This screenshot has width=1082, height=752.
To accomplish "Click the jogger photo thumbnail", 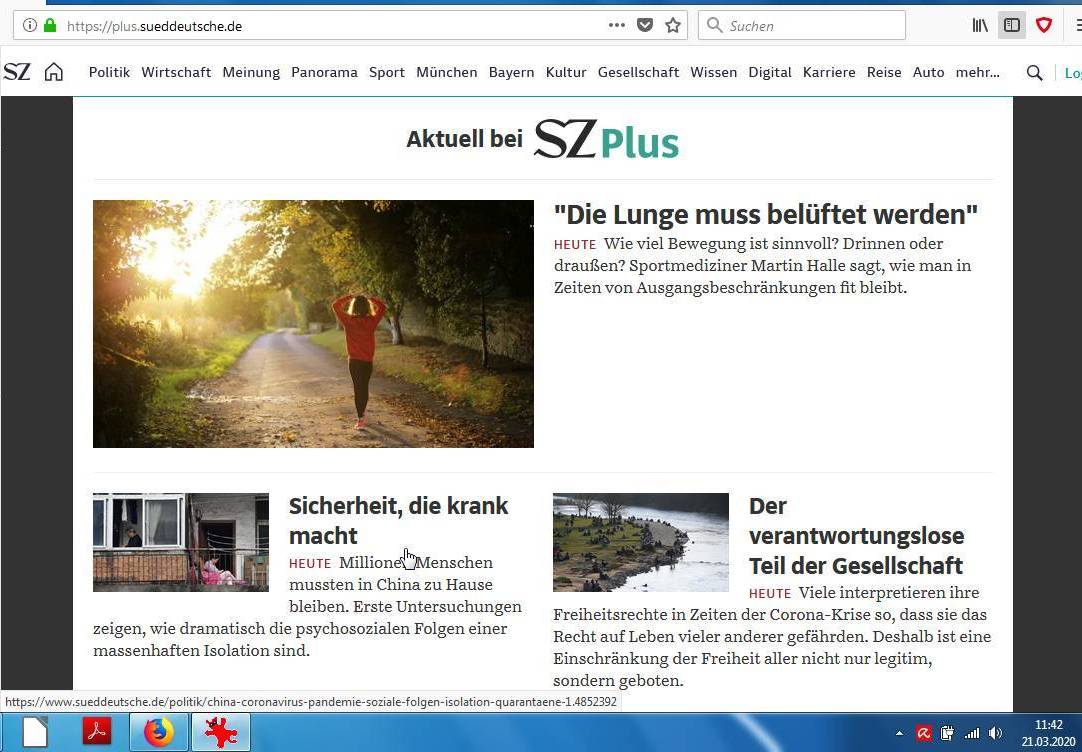I will tap(313, 323).
